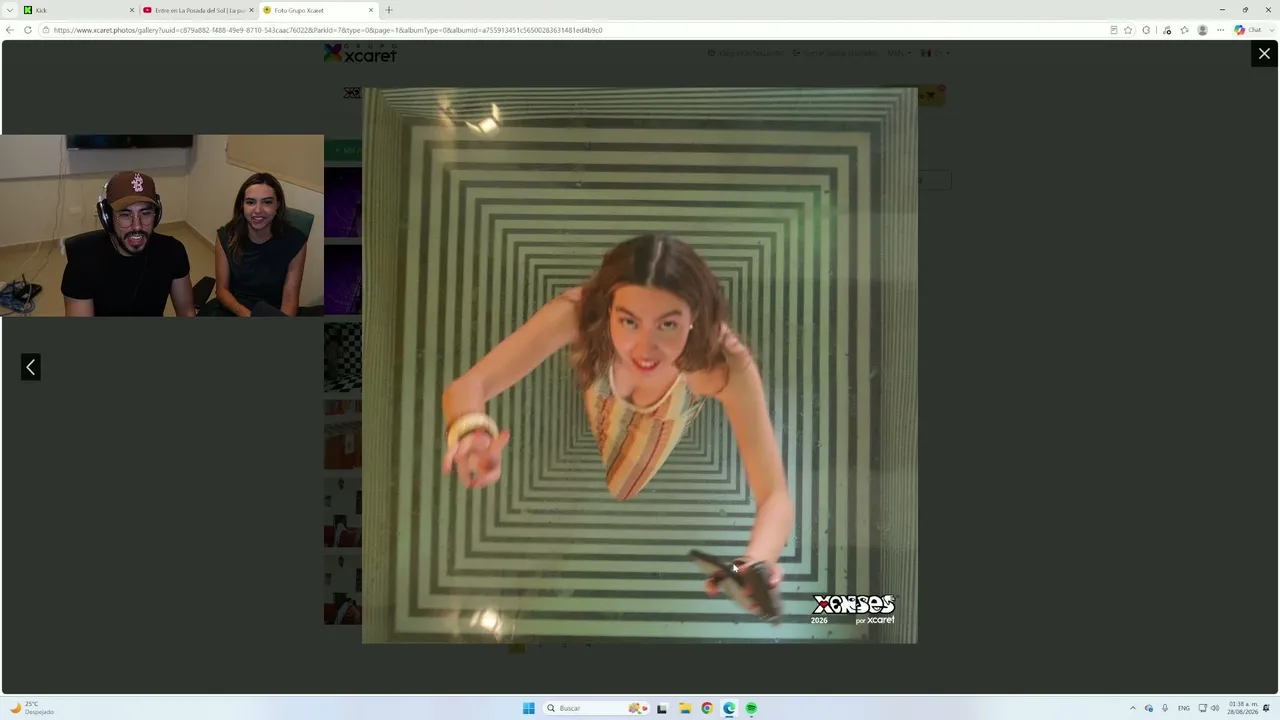Open the clock and date panel

tap(1244, 708)
